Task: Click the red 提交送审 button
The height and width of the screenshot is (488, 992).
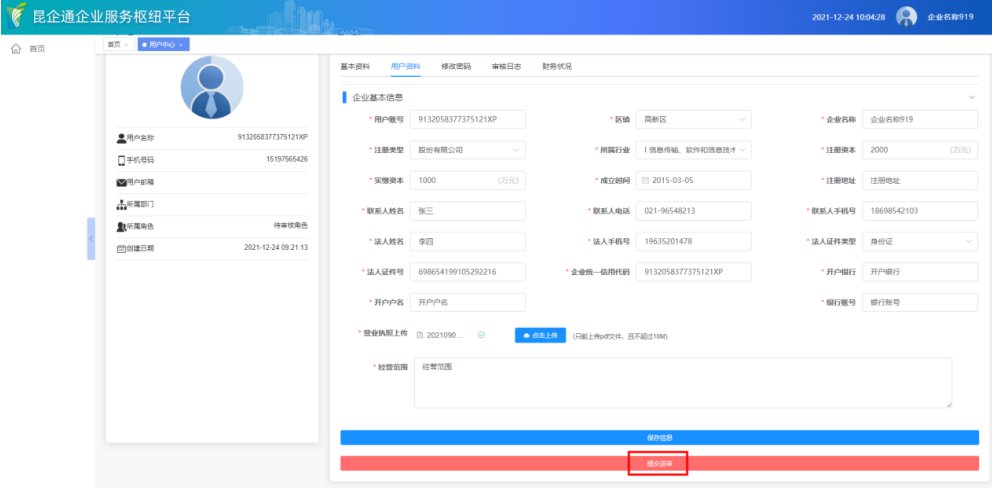Action: pyautogui.click(x=659, y=463)
